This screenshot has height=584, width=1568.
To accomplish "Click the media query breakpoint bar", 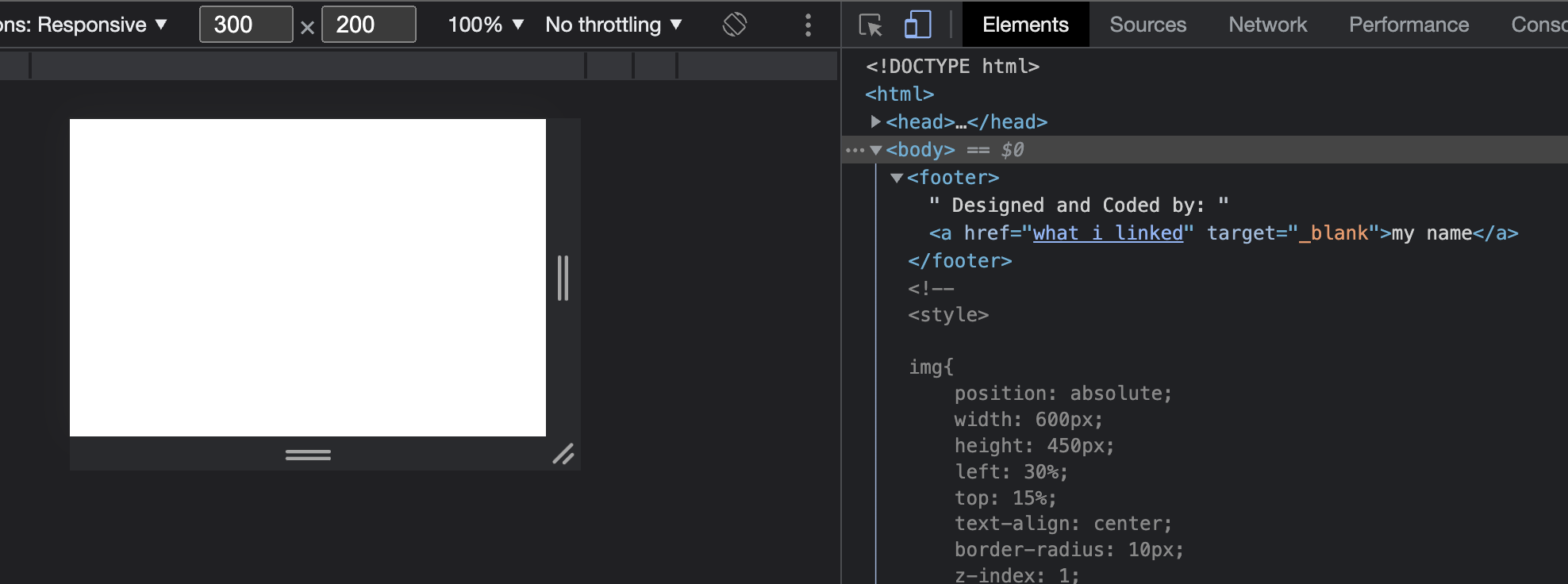I will (418, 66).
